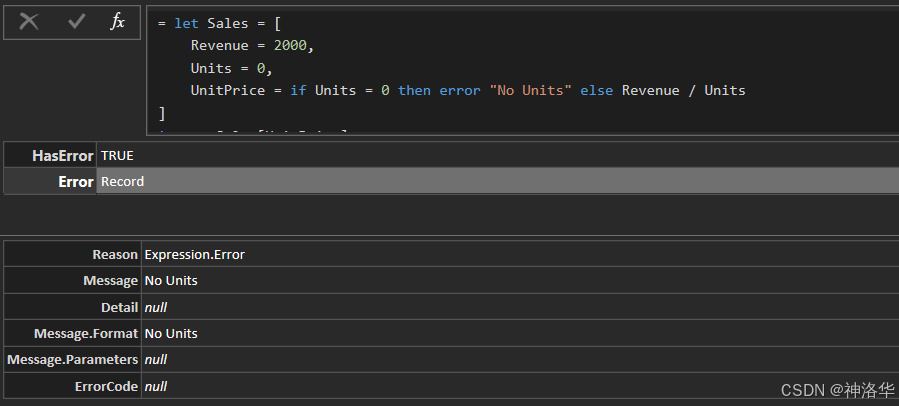Click inside the formula editor on the Revenue line
The height and width of the screenshot is (406, 899).
point(252,45)
